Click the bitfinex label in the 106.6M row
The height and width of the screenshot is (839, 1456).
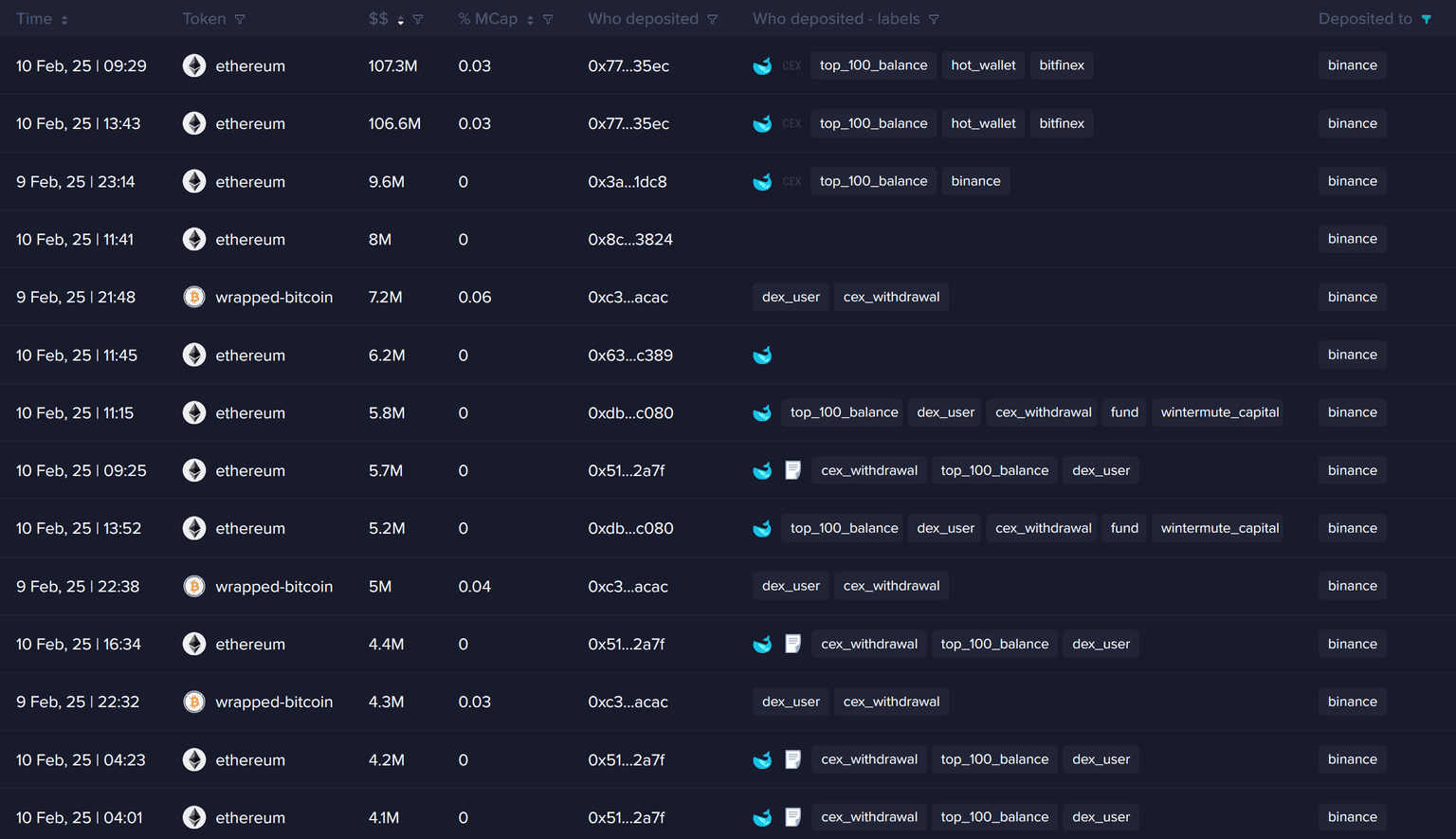click(x=1061, y=123)
